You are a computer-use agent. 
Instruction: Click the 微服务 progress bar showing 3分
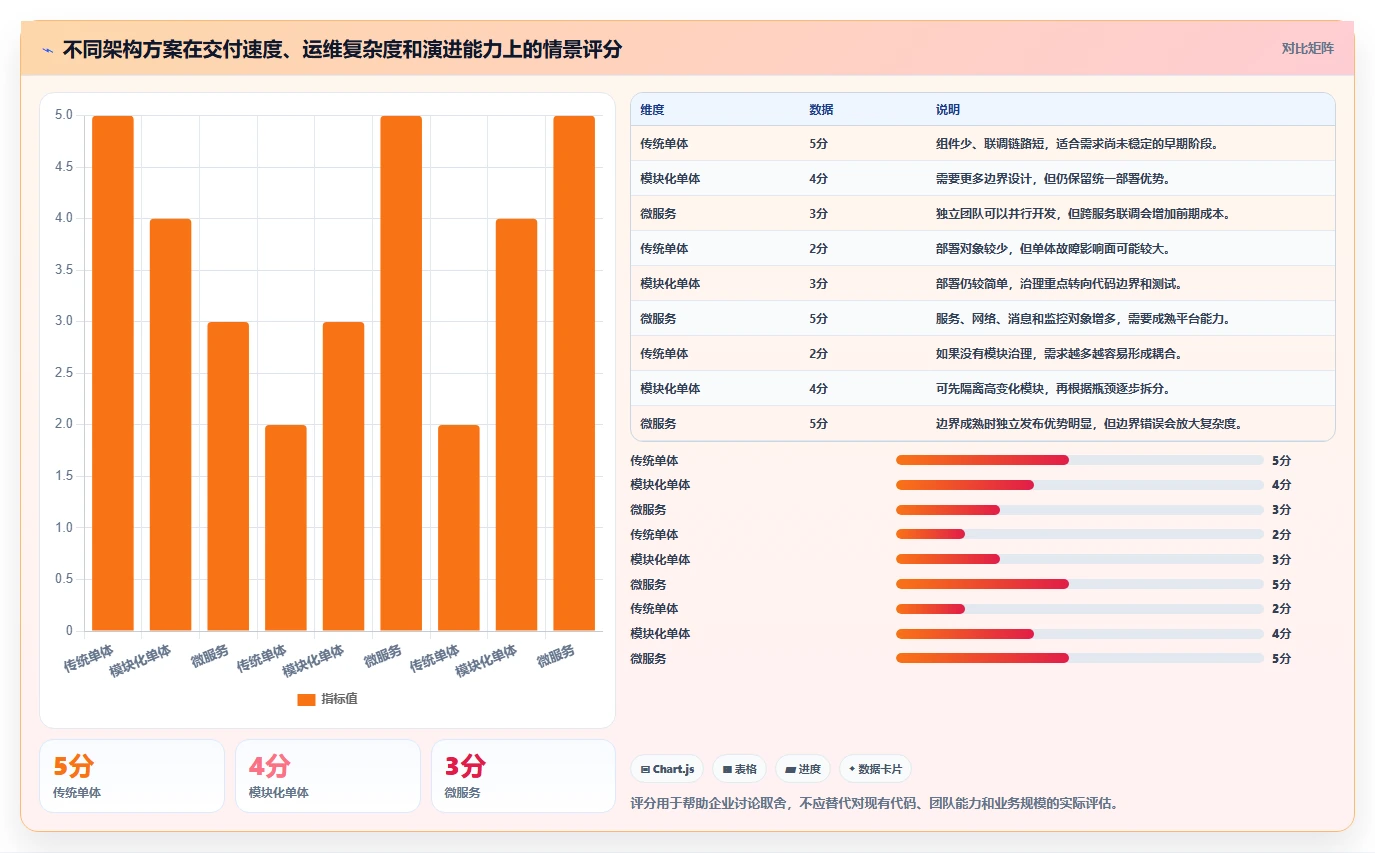(1080, 510)
